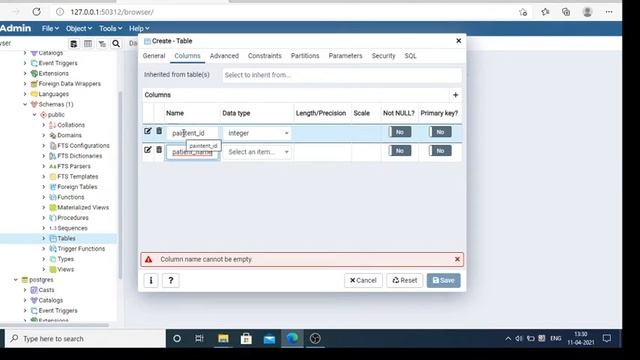Screen dimensions: 640x360
Task: Click the patient_name name field
Action: (x=192, y=152)
